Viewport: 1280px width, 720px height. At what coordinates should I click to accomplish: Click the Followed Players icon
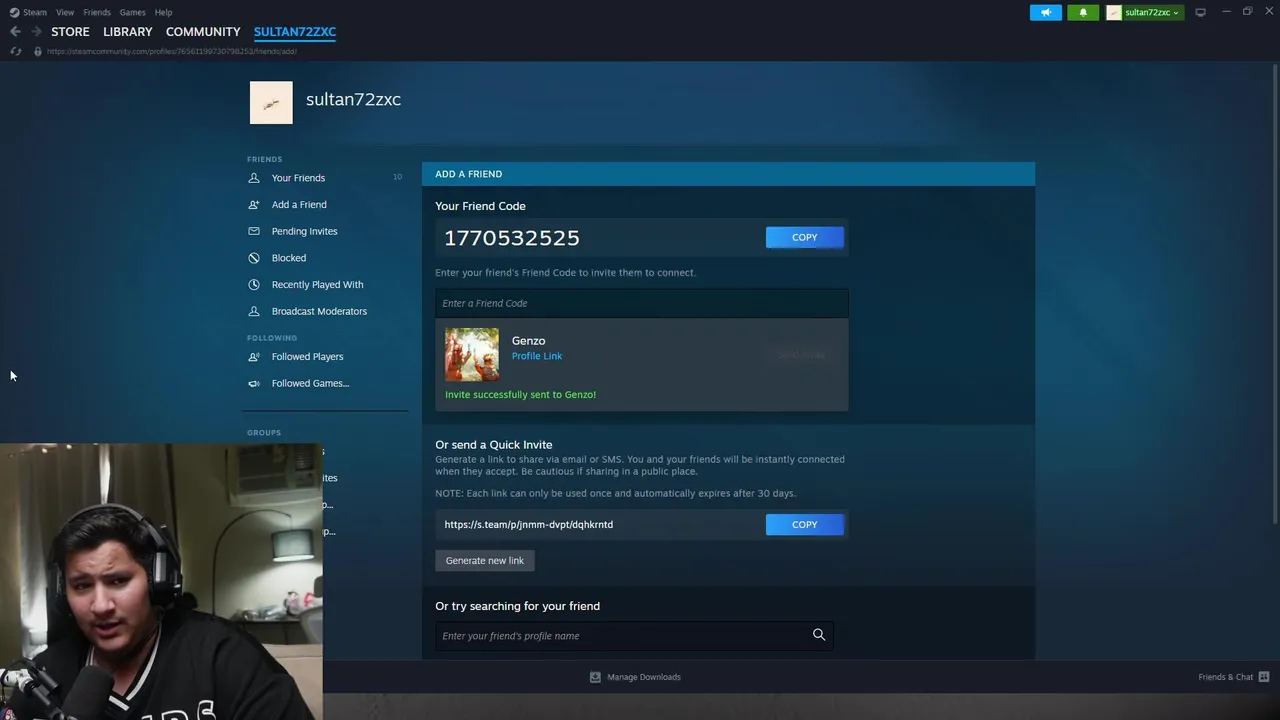coord(254,356)
